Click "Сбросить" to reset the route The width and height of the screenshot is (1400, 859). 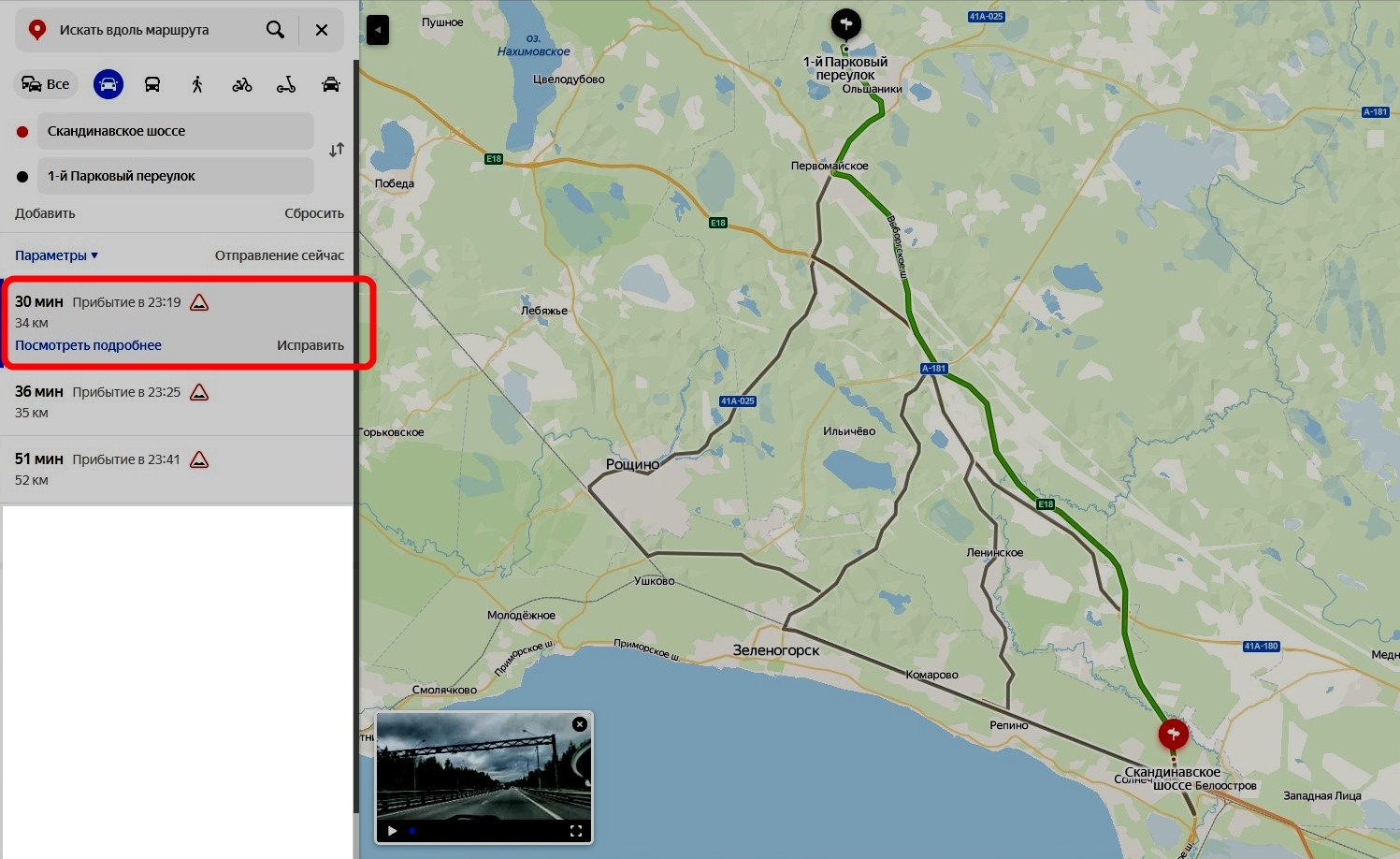[314, 213]
